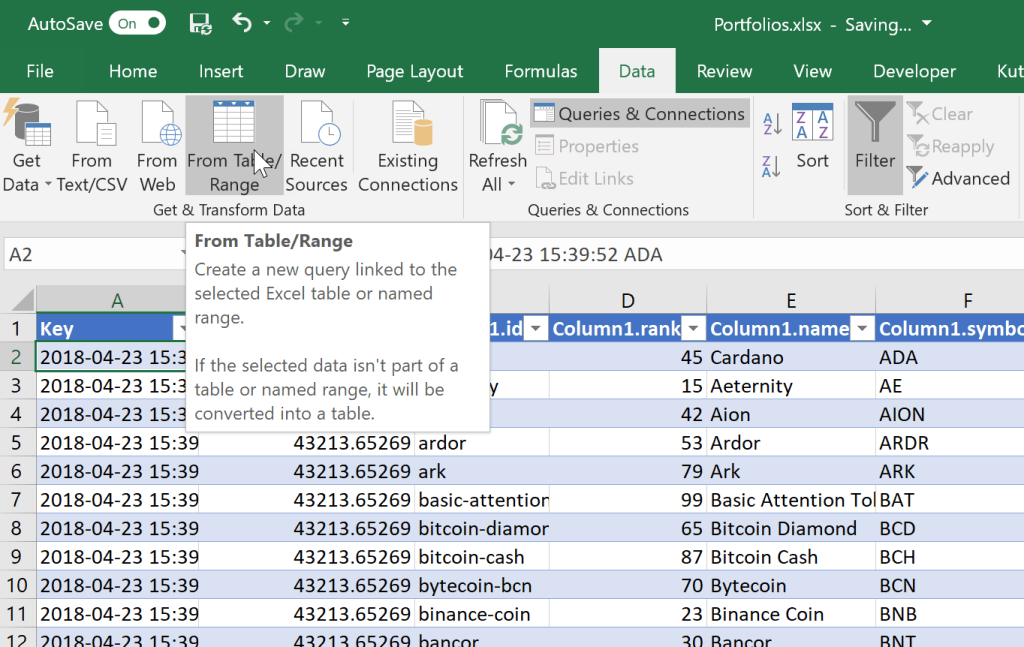The image size is (1024, 647).
Task: Click the rank cell showing 87
Action: 628,557
